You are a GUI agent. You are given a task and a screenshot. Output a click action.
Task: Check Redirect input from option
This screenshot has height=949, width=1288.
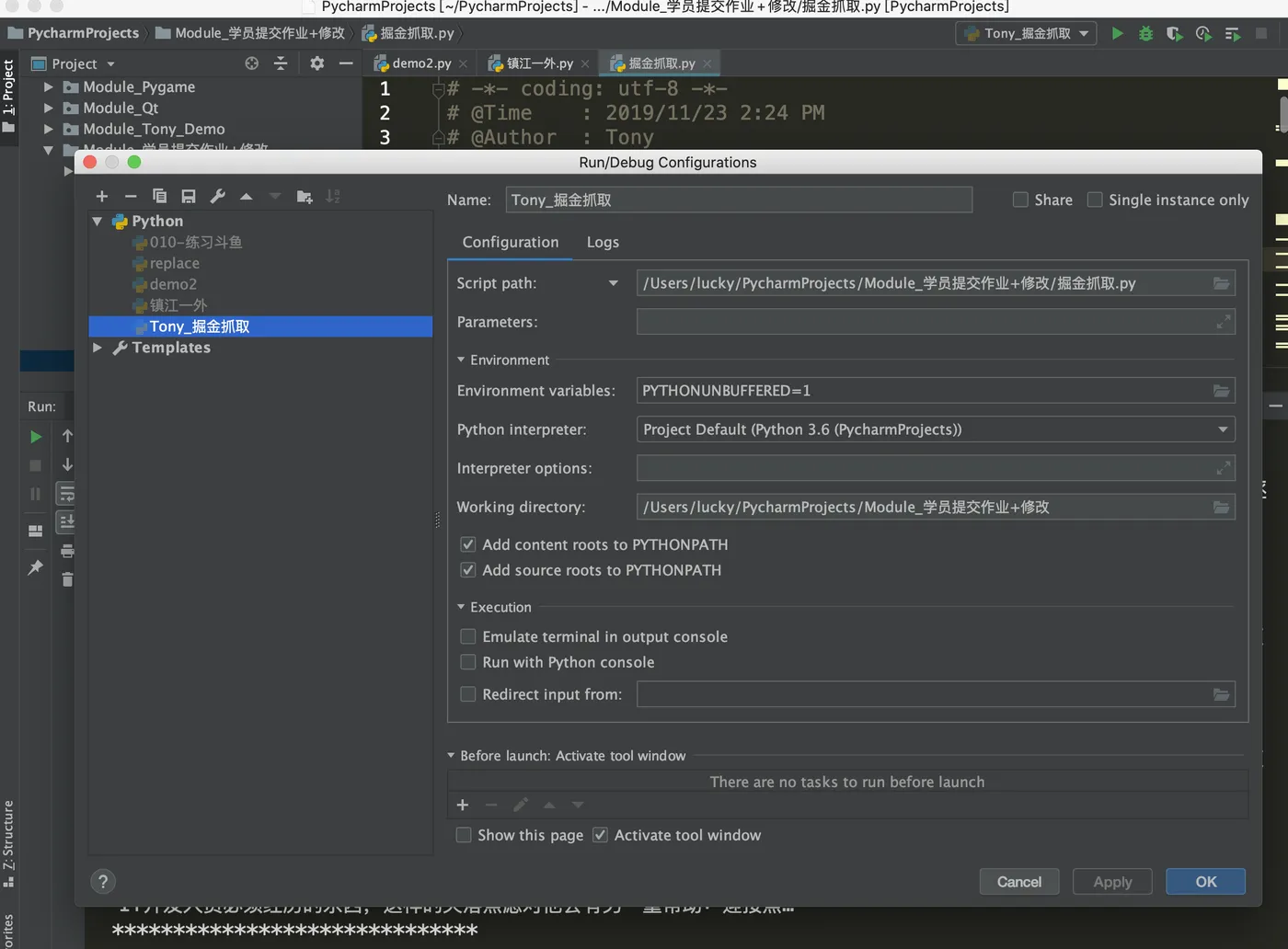(467, 694)
